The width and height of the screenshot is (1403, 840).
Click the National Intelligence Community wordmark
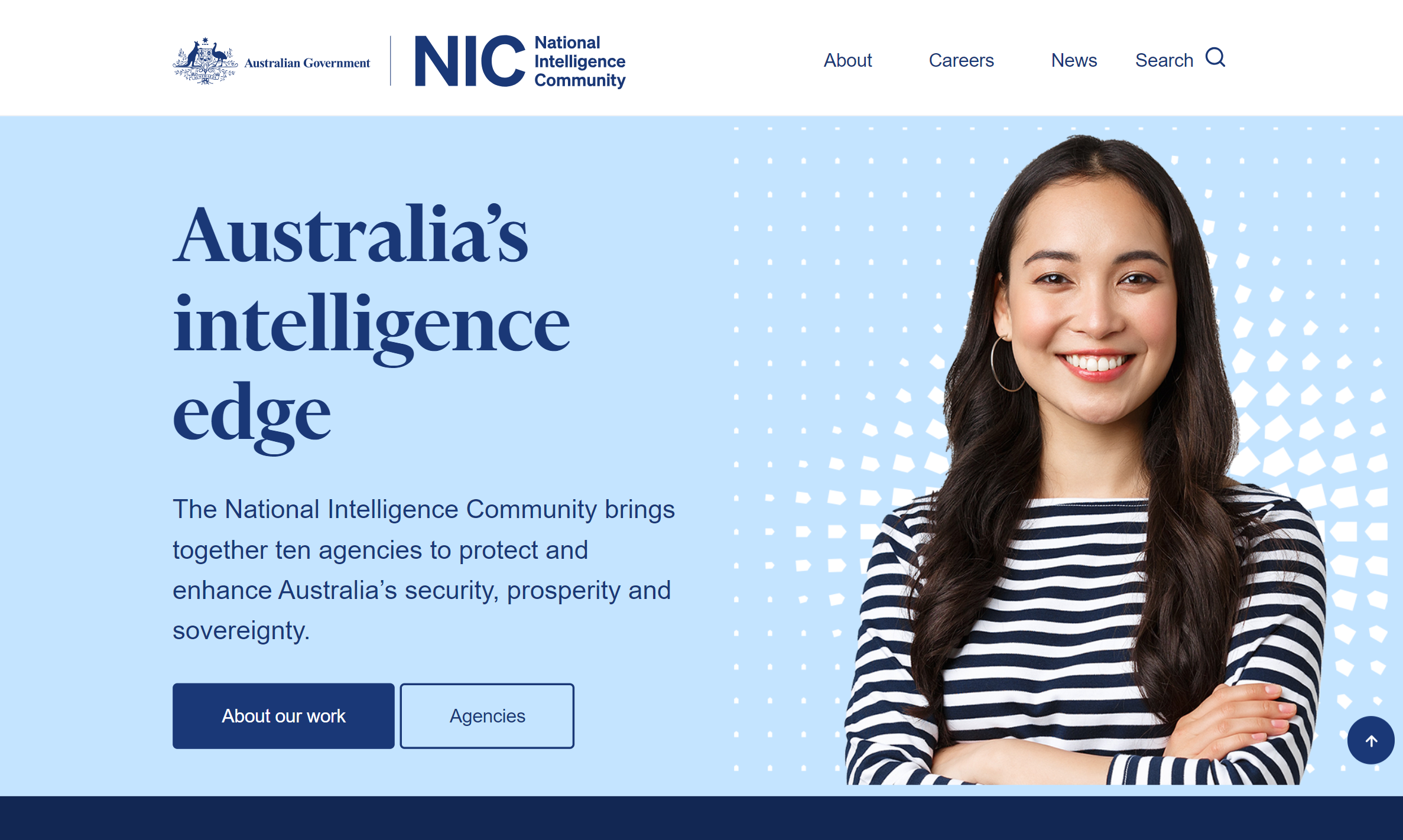580,61
